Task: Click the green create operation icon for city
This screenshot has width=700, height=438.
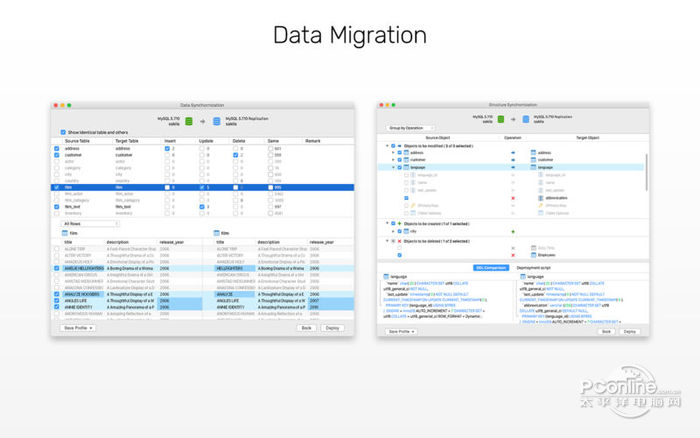Action: tap(513, 232)
